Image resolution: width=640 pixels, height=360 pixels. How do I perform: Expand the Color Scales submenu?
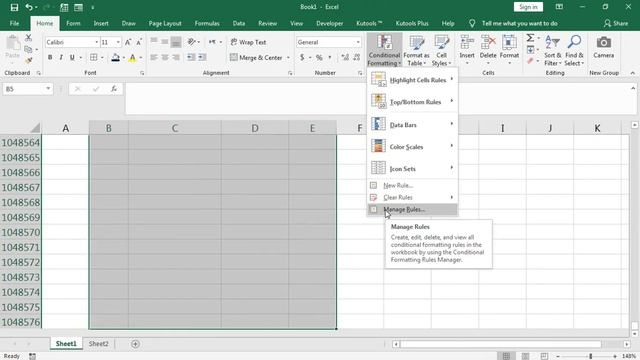pyautogui.click(x=412, y=146)
